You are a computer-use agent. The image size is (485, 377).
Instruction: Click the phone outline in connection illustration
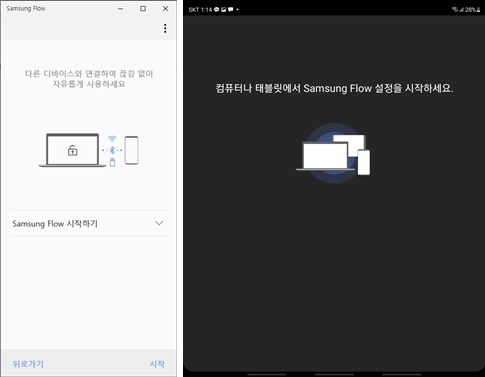click(131, 150)
